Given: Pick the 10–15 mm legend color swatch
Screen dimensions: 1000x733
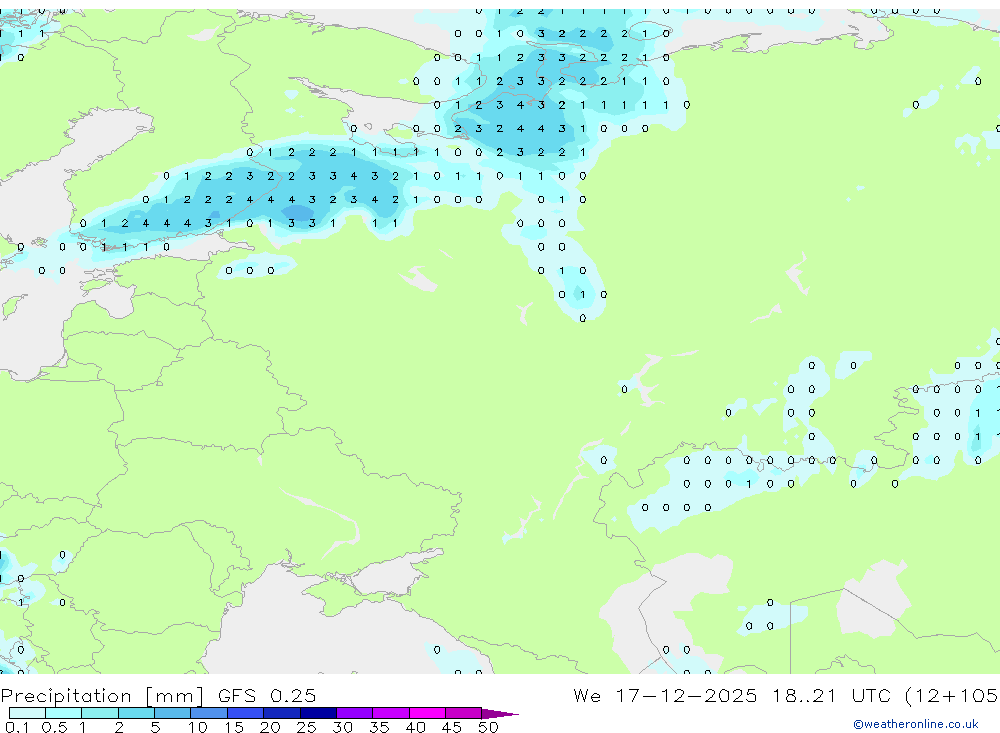Looking at the screenshot, I should (209, 713).
